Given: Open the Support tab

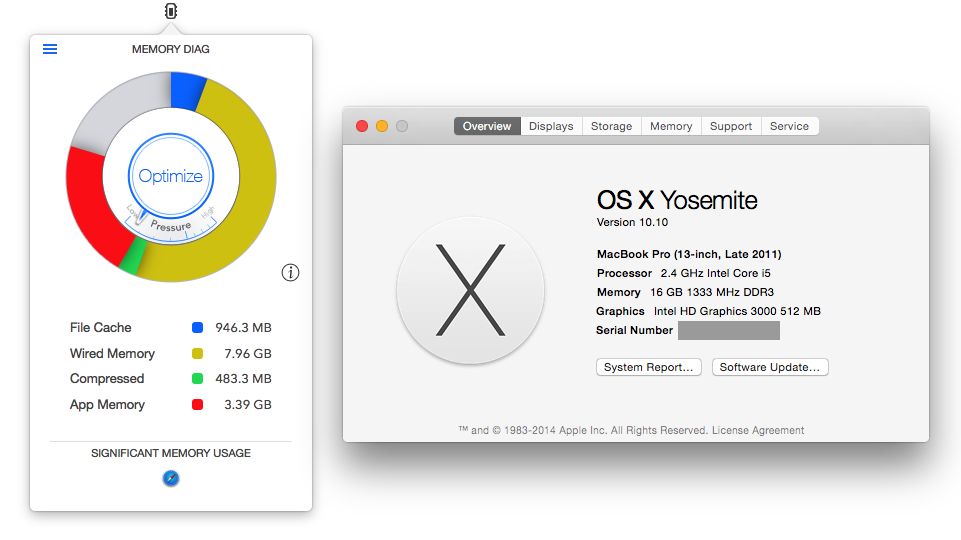Looking at the screenshot, I should [x=731, y=126].
